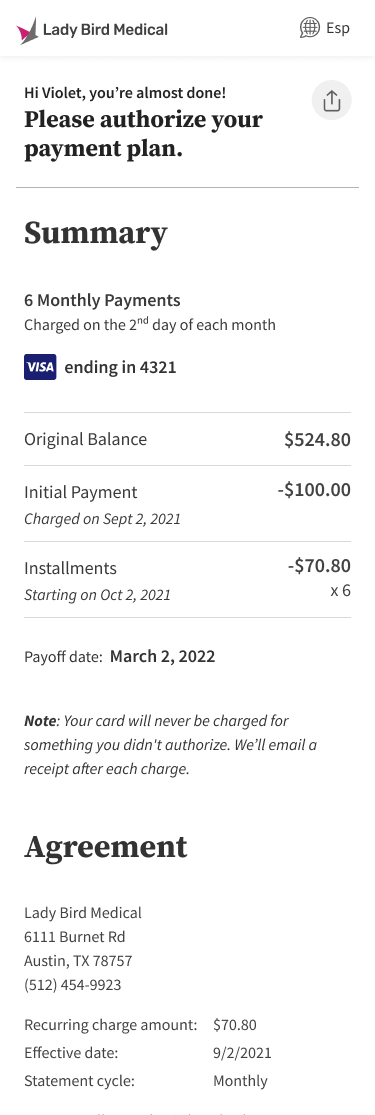The image size is (375, 1115).
Task: Click the card ending in 4321 text
Action: pos(120,368)
